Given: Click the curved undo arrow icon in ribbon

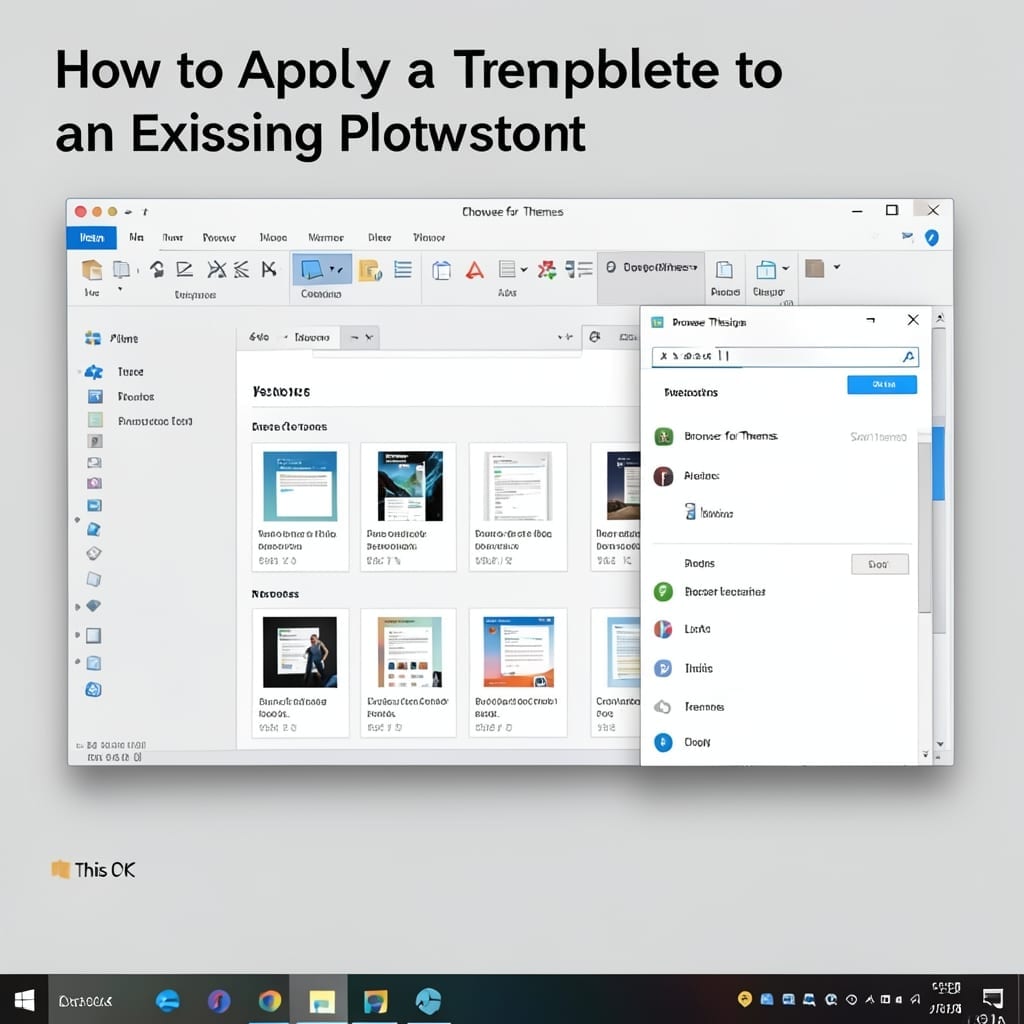Looking at the screenshot, I should pyautogui.click(x=157, y=269).
